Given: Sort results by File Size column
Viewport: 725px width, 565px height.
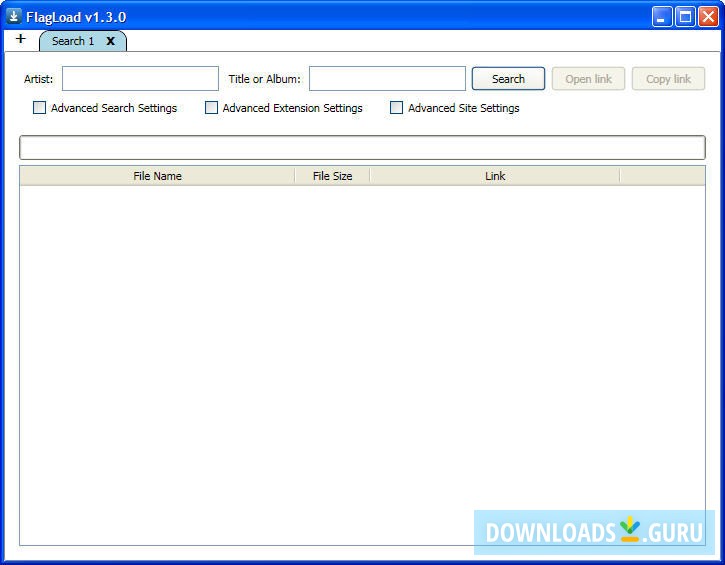Looking at the screenshot, I should pyautogui.click(x=332, y=176).
